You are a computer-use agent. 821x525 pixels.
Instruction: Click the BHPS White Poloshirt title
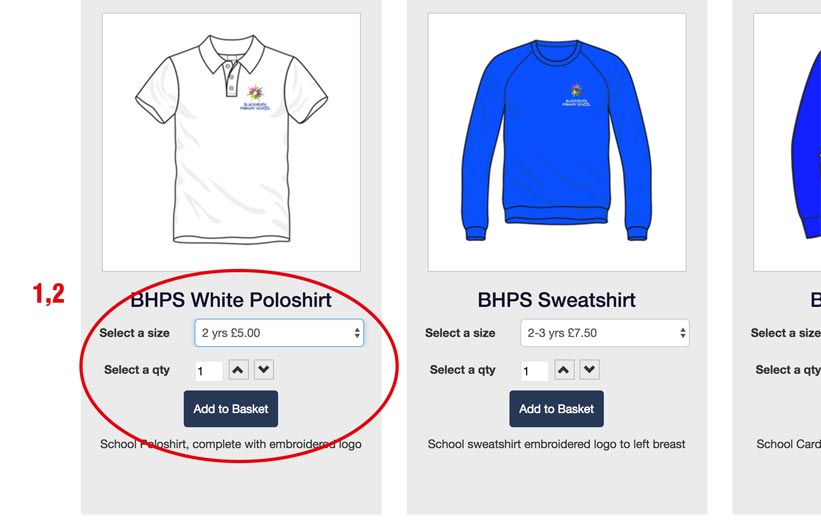click(231, 300)
